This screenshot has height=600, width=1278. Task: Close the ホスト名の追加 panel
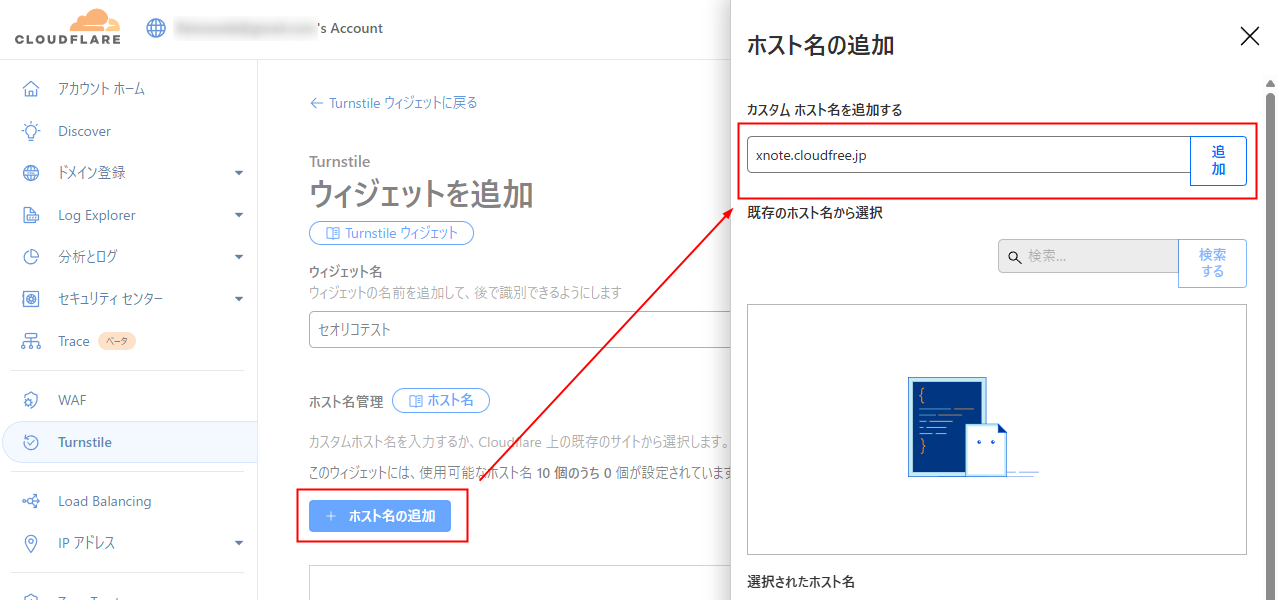pos(1250,37)
